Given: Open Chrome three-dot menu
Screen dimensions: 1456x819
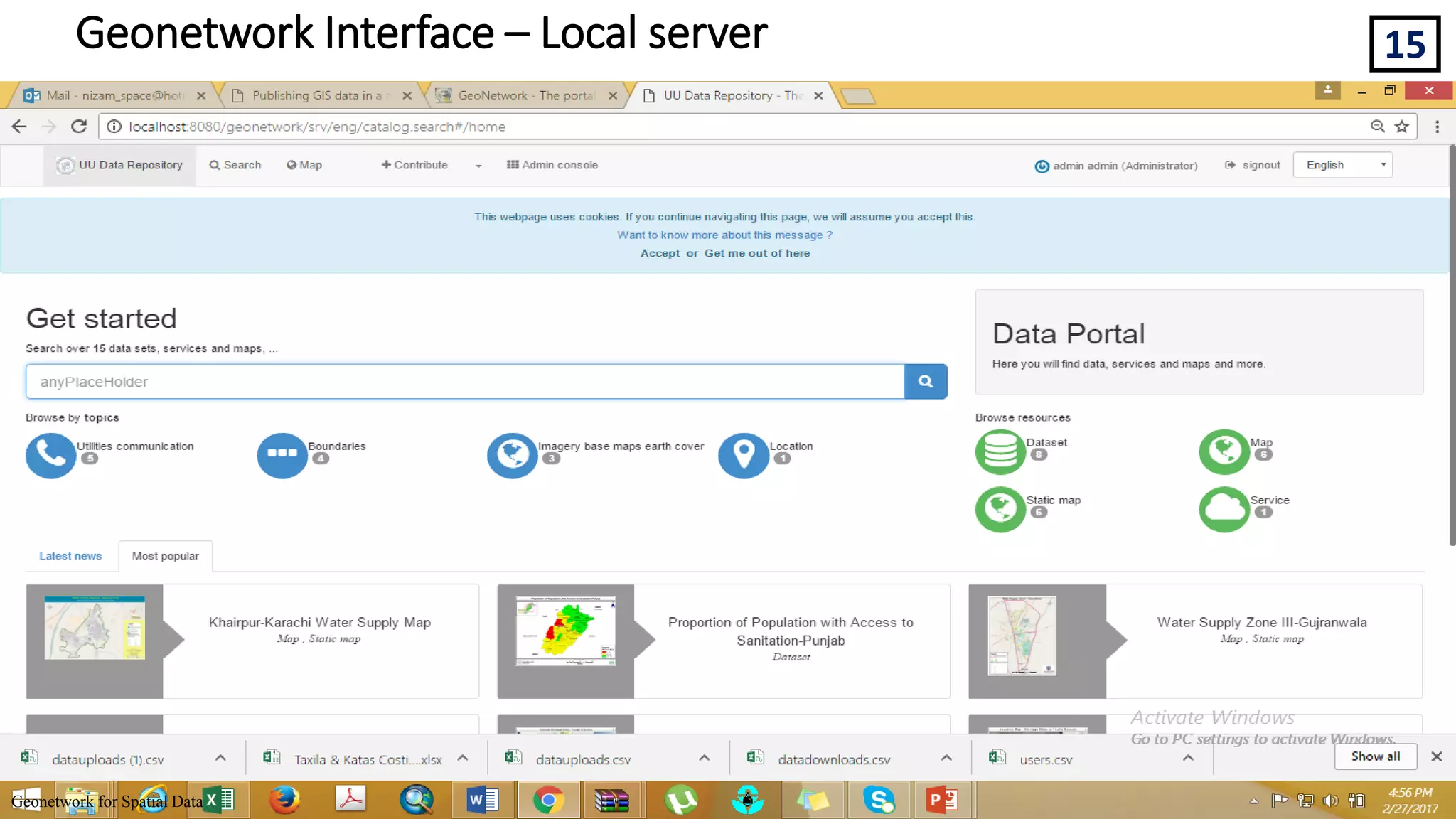Looking at the screenshot, I should (1438, 127).
